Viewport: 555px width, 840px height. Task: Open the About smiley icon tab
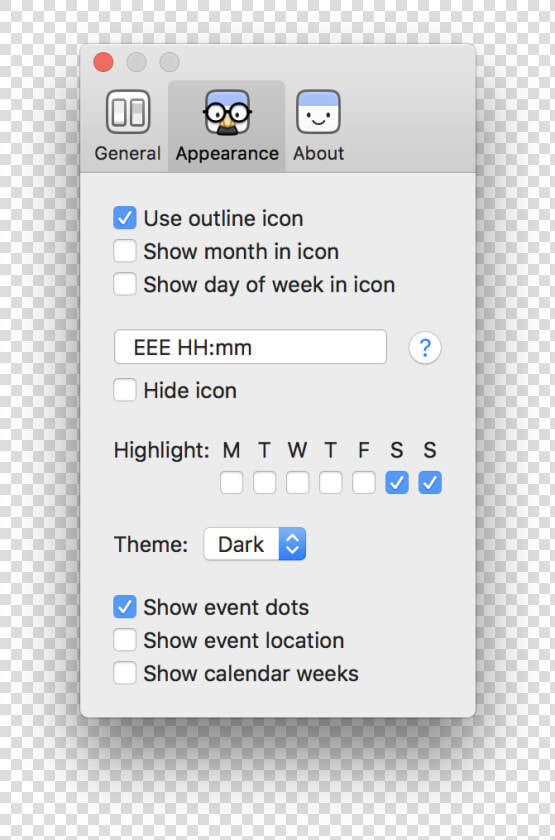click(318, 112)
